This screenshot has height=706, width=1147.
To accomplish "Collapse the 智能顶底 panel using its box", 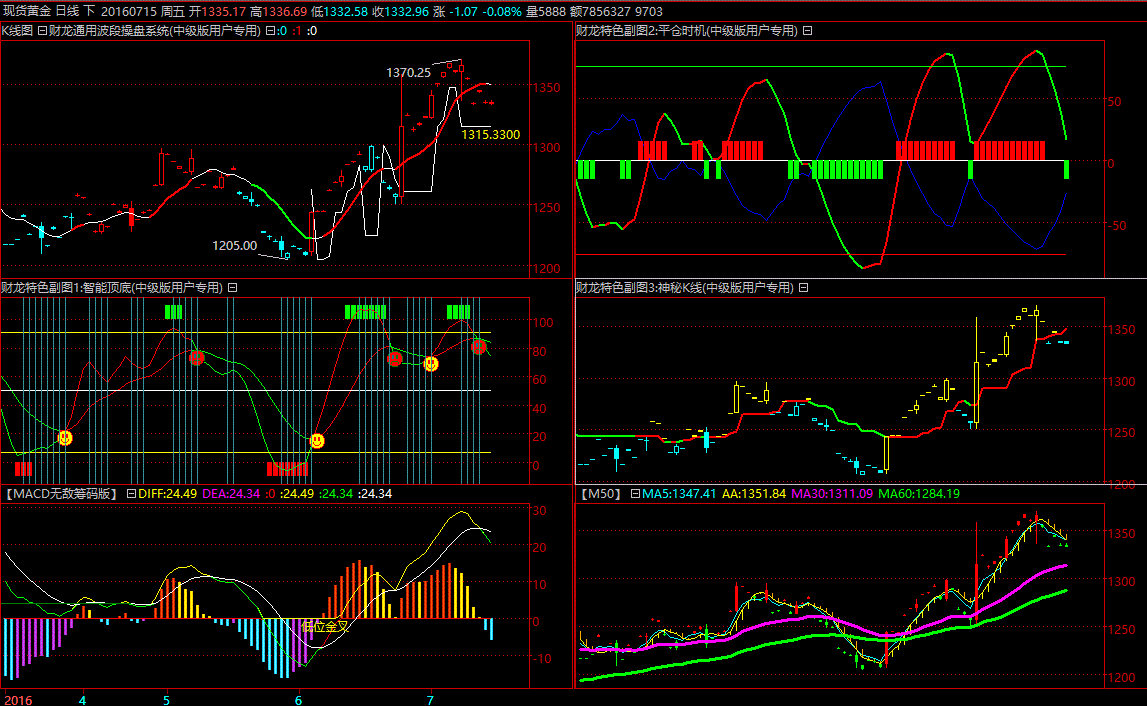I will click(232, 288).
